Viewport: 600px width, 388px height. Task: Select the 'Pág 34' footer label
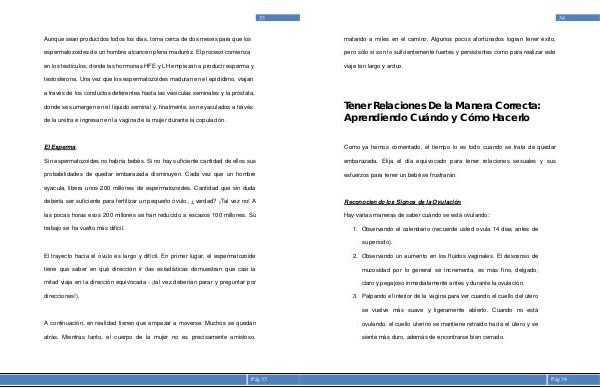point(559,379)
